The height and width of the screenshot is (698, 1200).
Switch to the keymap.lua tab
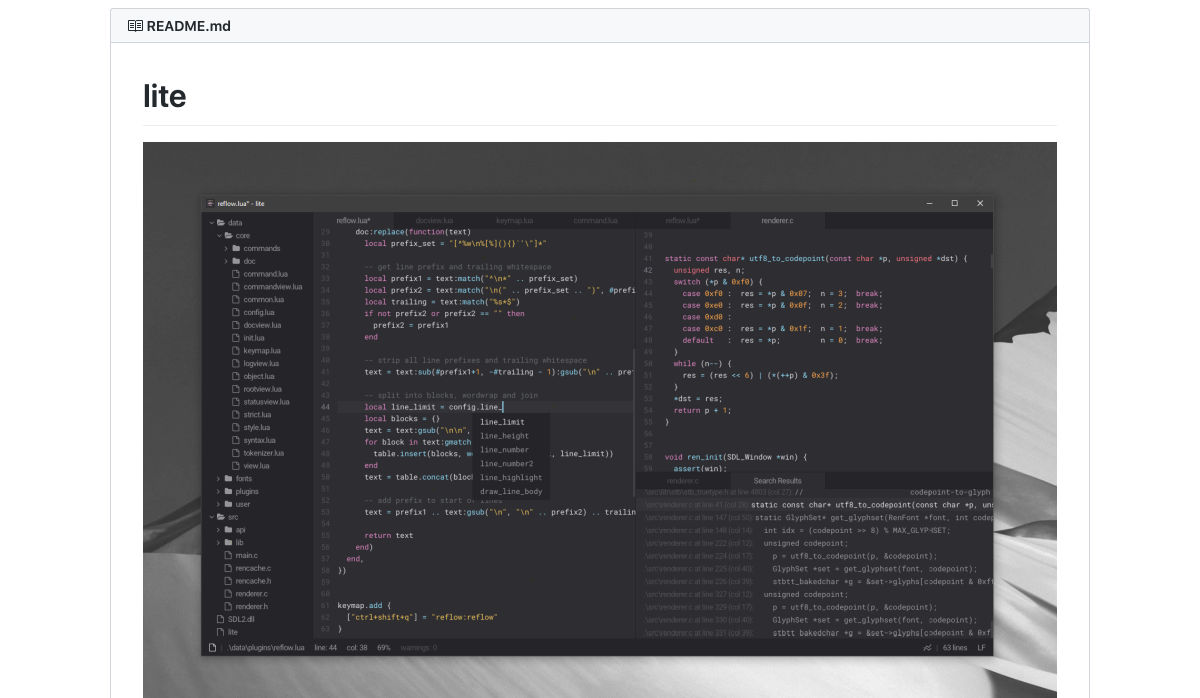point(514,220)
